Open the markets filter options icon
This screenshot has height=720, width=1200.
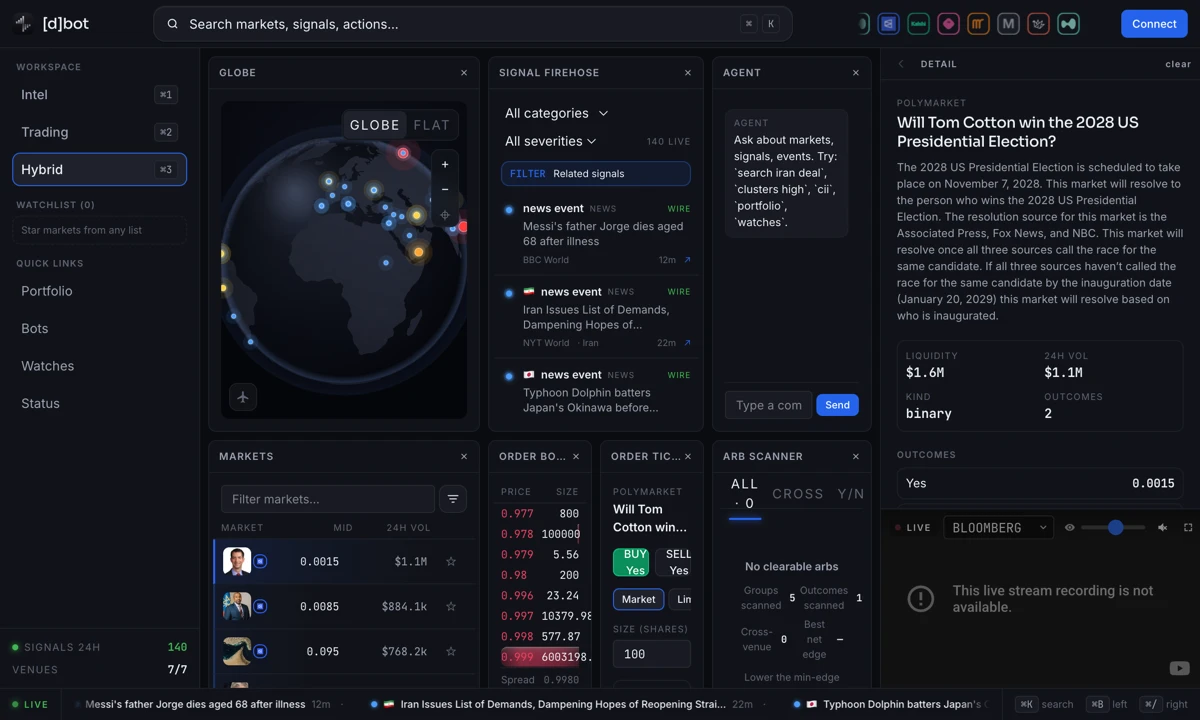click(453, 499)
